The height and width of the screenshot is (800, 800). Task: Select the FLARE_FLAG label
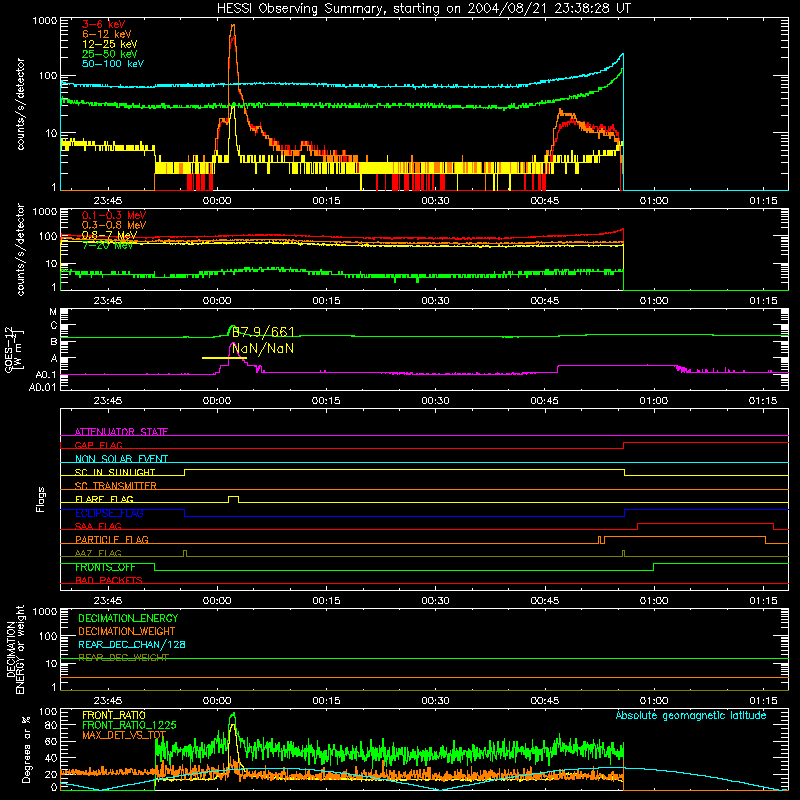click(x=104, y=499)
